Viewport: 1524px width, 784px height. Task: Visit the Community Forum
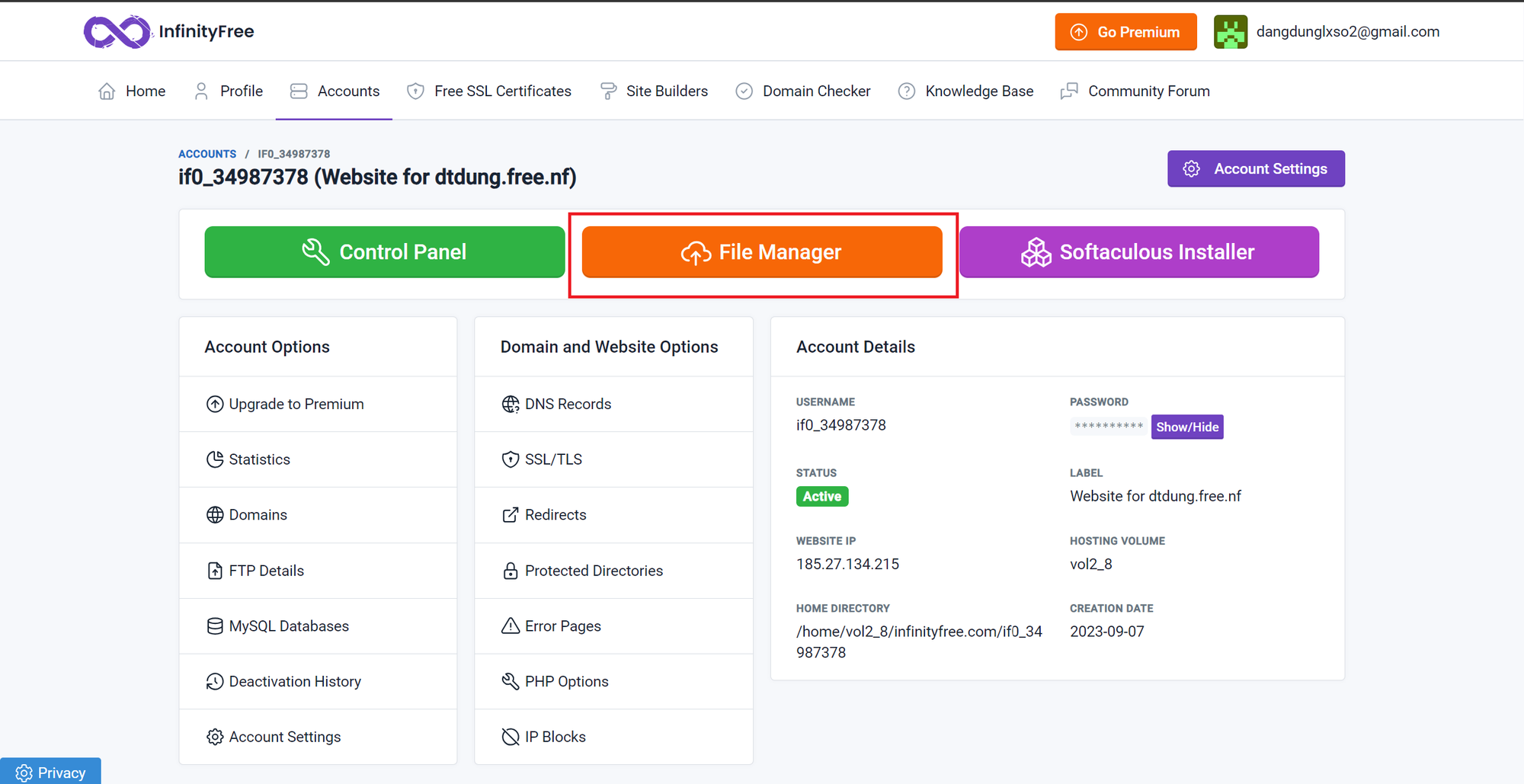tap(1135, 91)
